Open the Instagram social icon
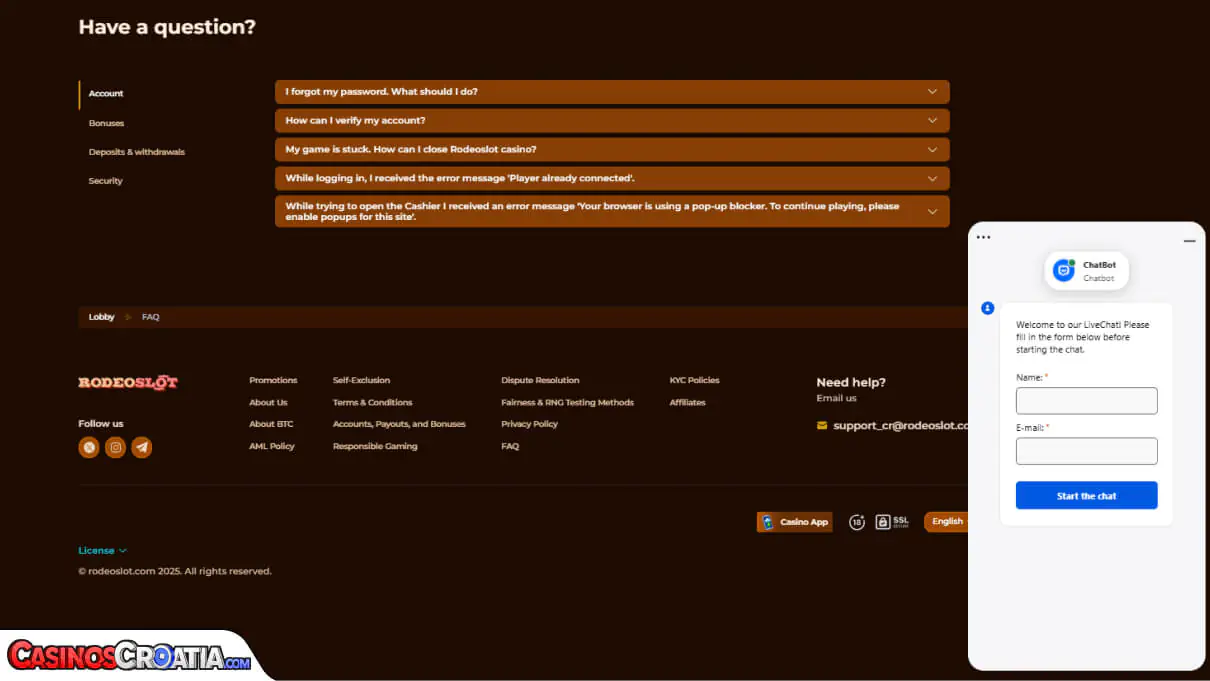 [116, 448]
